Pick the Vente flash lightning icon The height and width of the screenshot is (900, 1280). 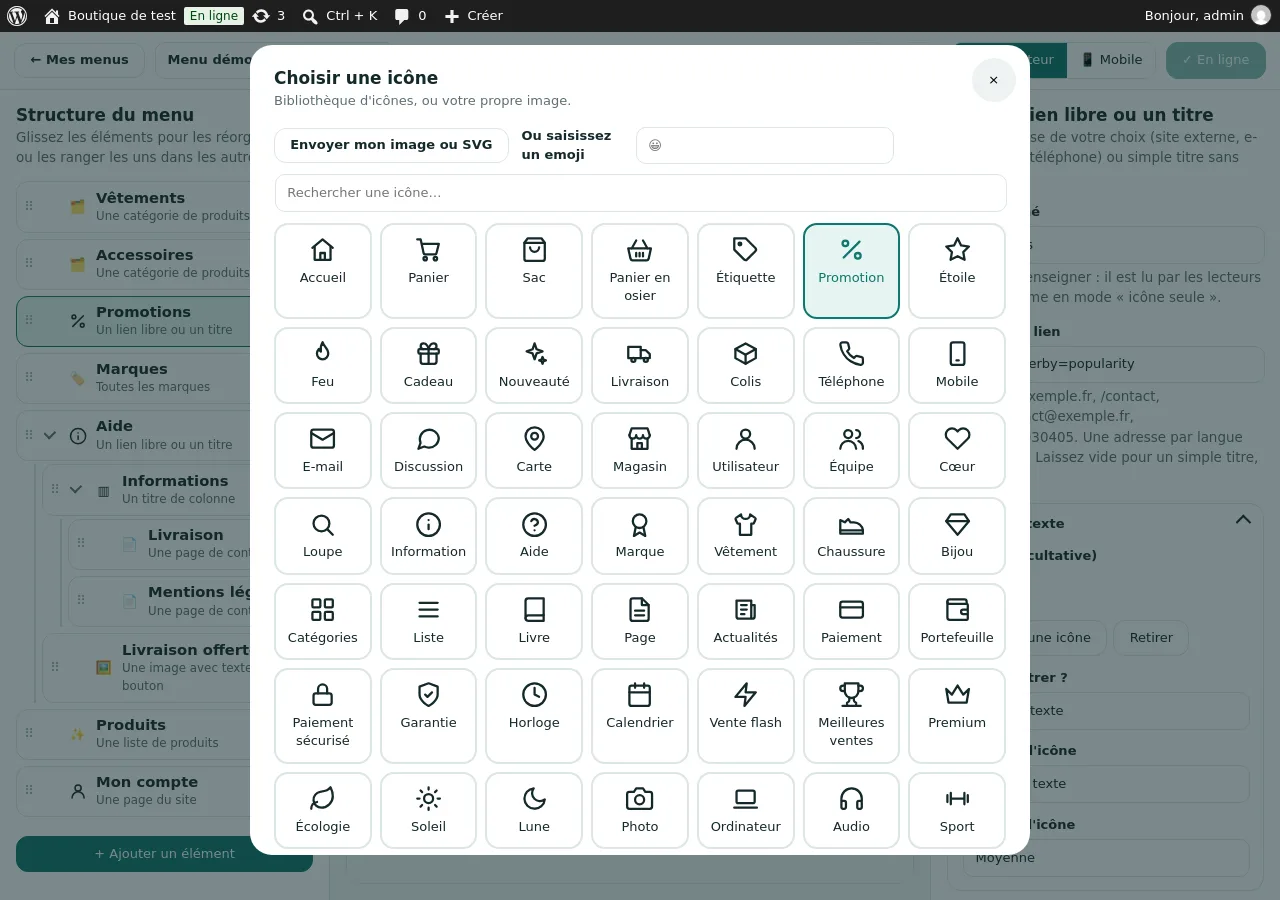click(x=746, y=716)
